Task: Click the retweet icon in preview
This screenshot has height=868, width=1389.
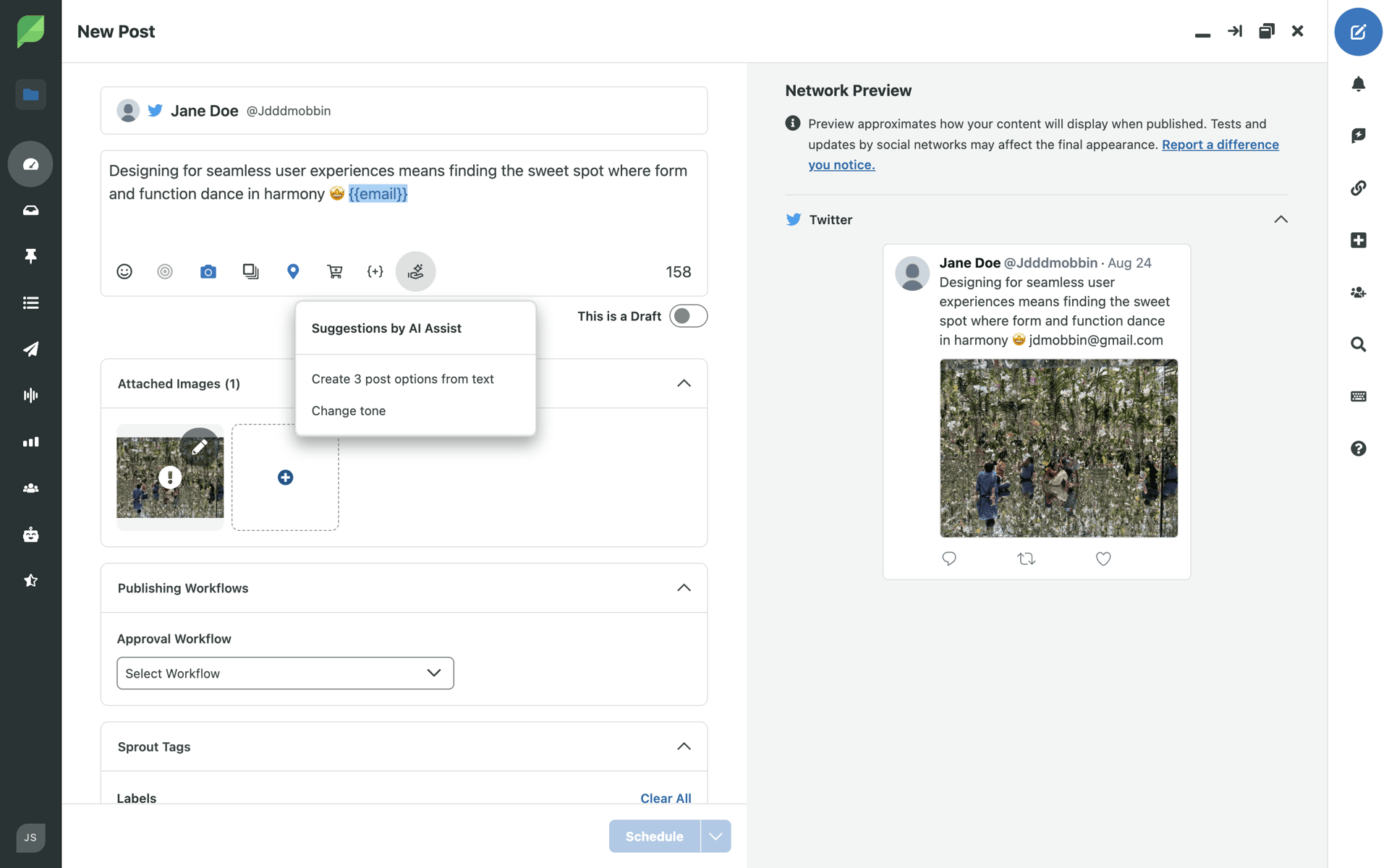Action: tap(1026, 558)
